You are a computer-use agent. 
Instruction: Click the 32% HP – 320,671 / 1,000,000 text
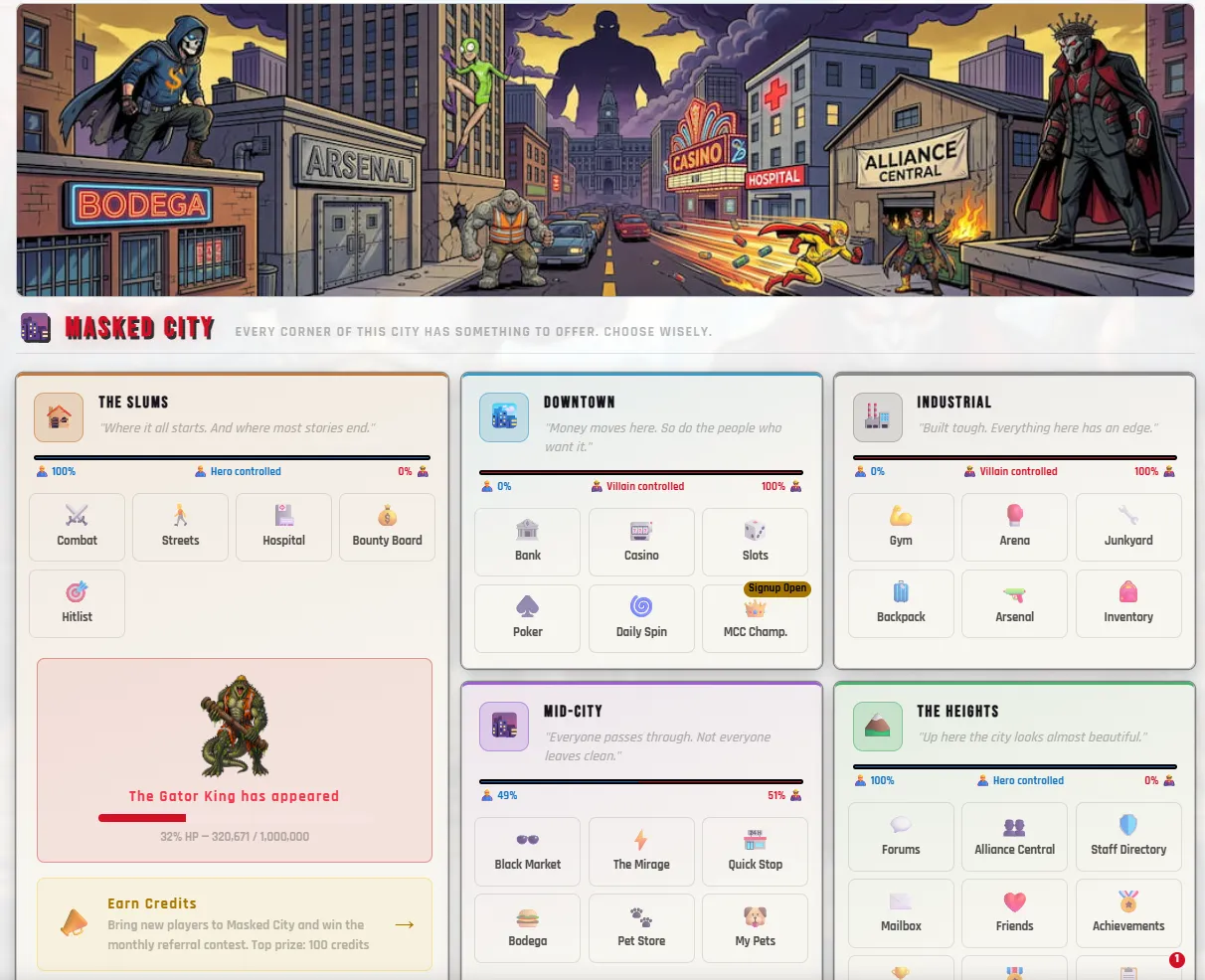click(235, 837)
